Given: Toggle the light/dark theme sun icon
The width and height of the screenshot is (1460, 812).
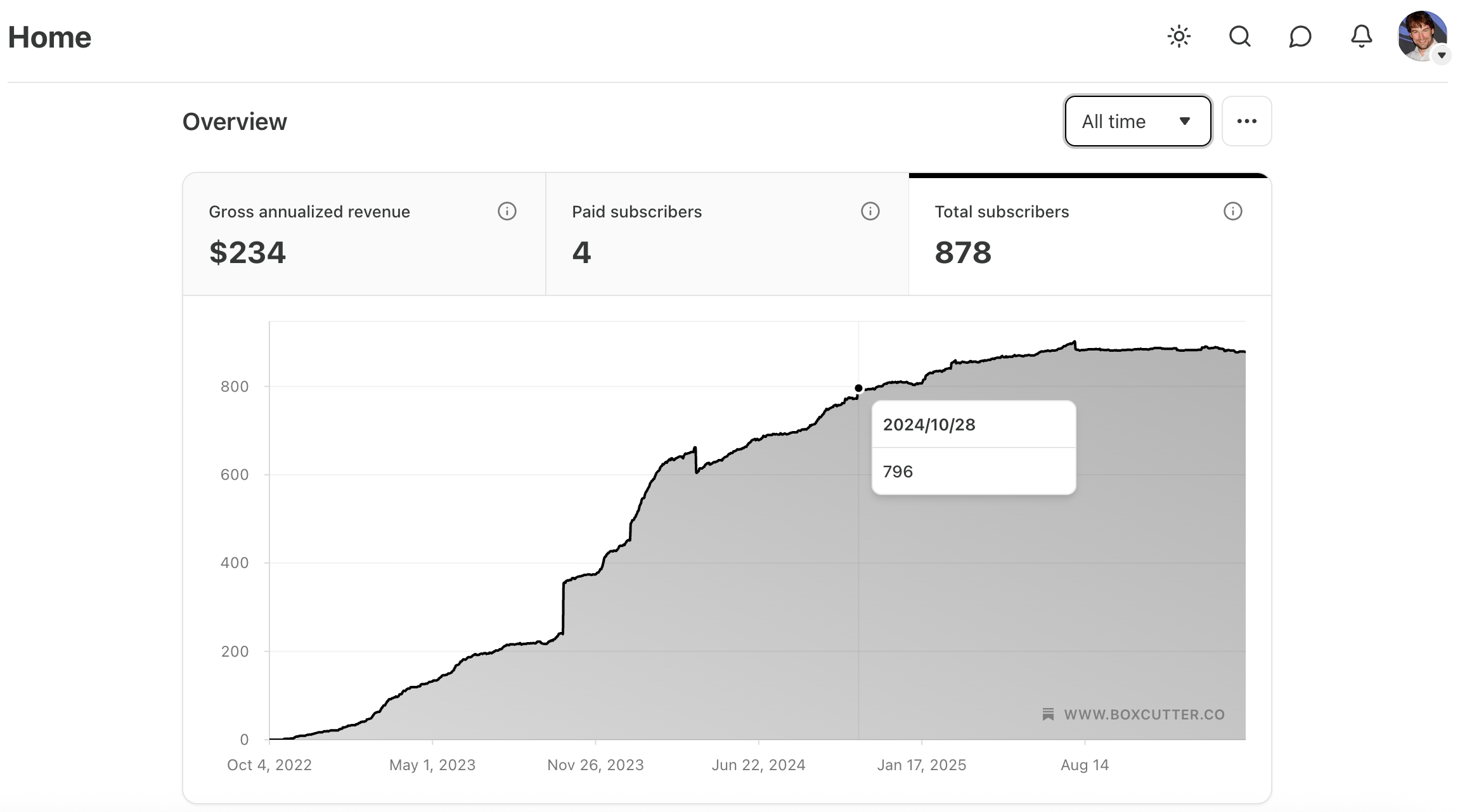Looking at the screenshot, I should click(x=1179, y=37).
